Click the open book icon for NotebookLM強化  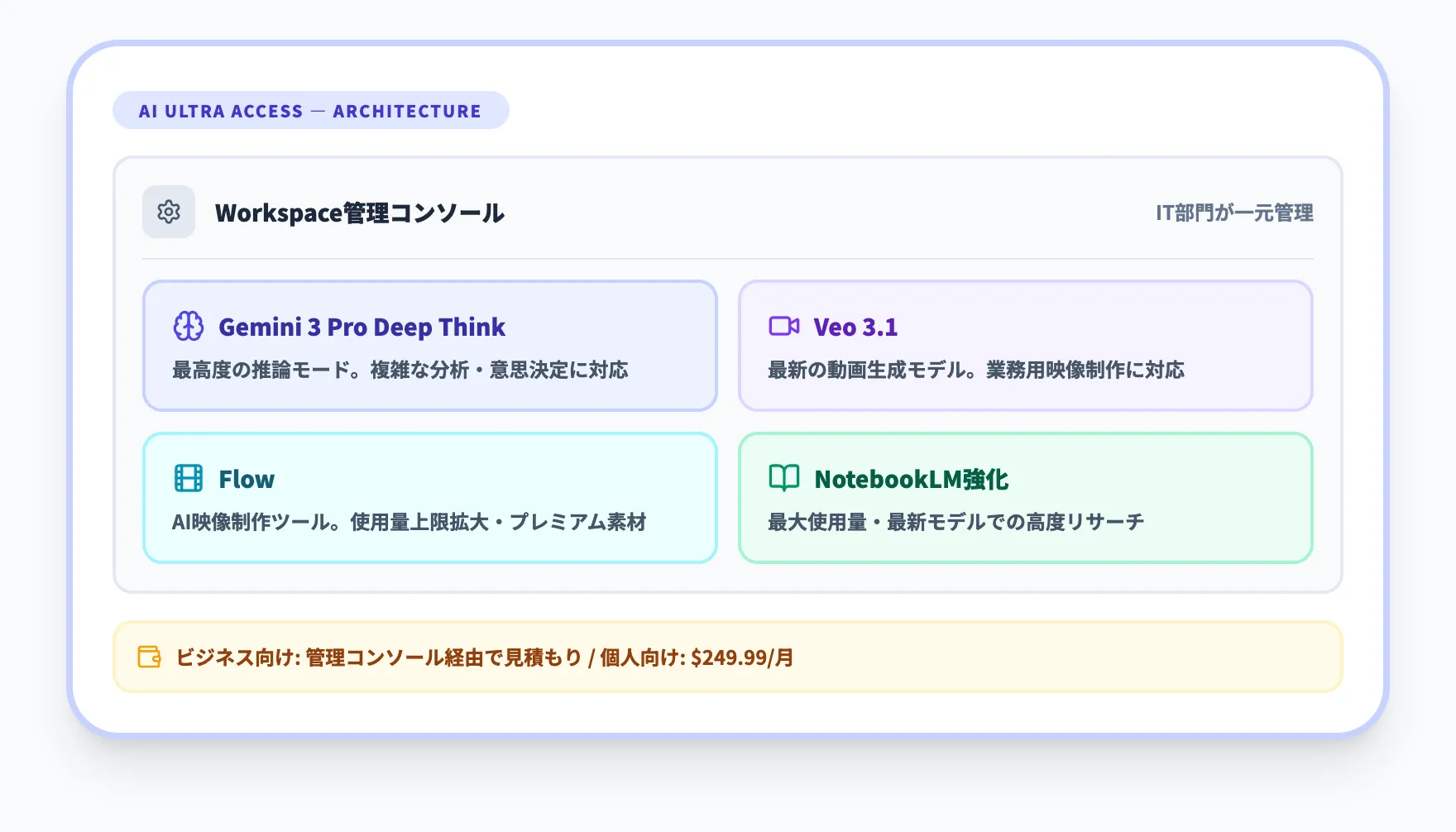point(784,478)
